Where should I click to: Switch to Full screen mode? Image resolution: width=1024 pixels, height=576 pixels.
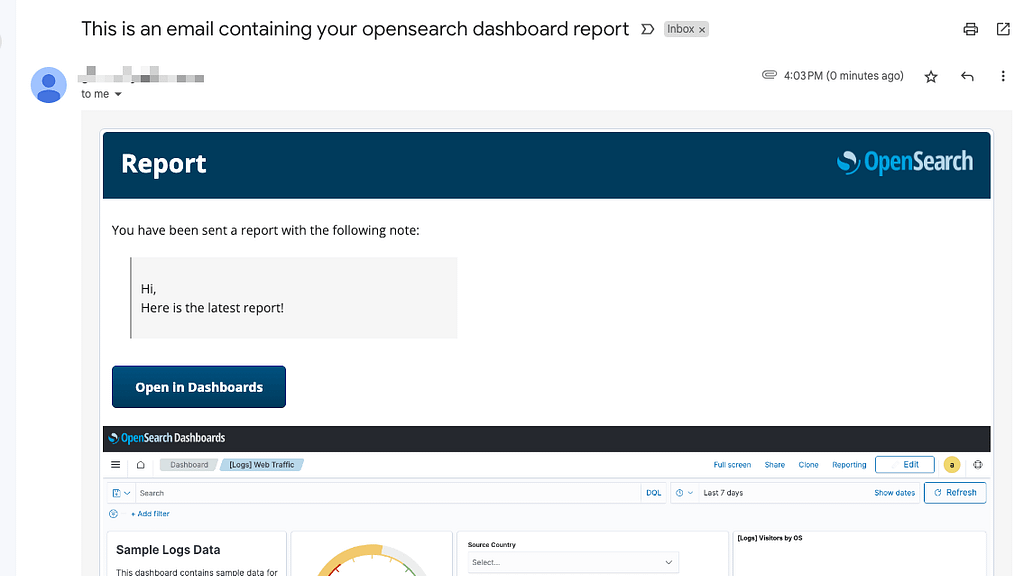(x=732, y=464)
